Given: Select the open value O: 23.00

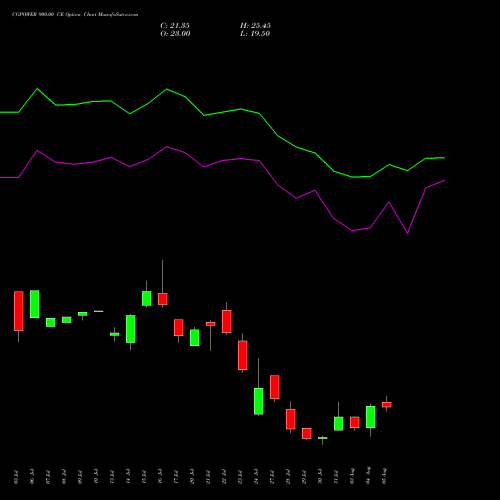Looking at the screenshot, I should [175, 34].
